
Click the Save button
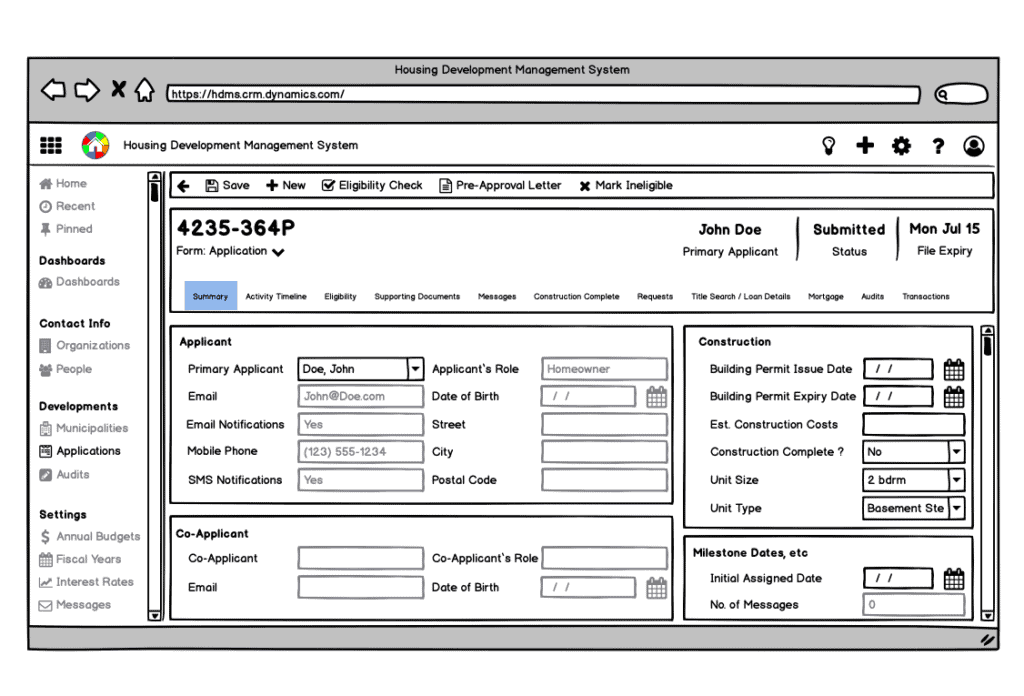point(227,186)
